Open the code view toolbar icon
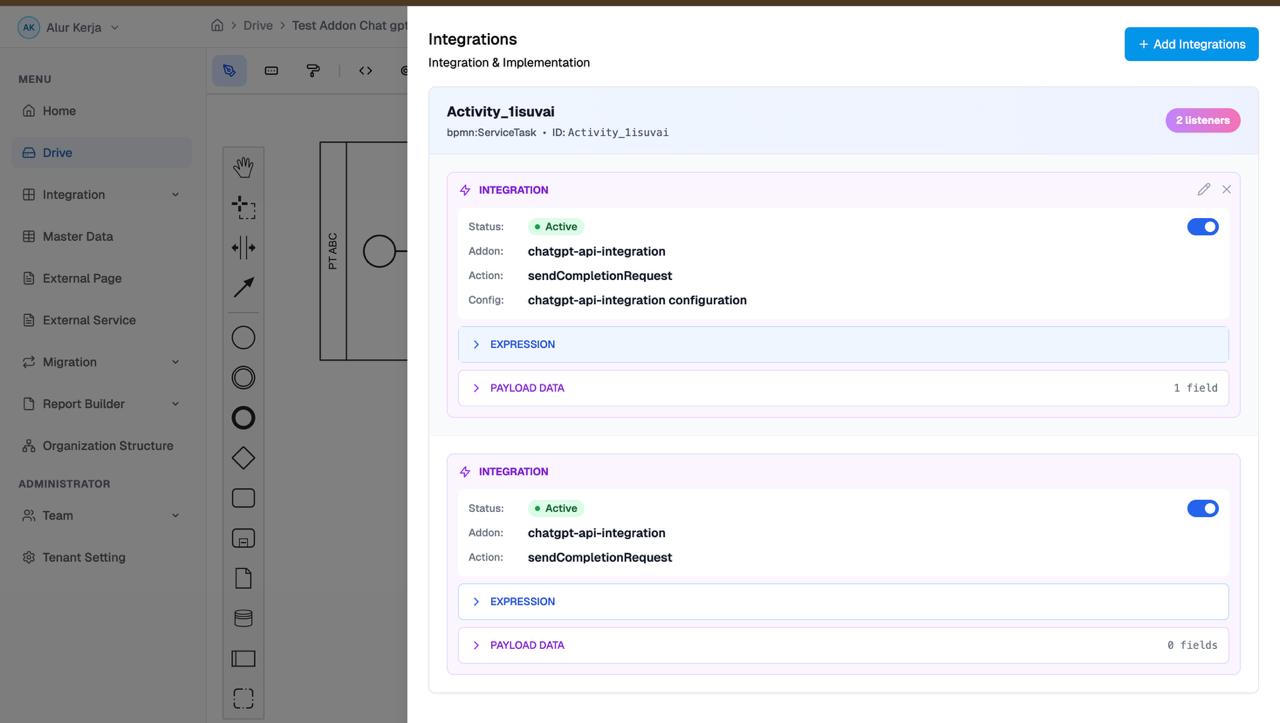The image size is (1280, 723). (365, 70)
